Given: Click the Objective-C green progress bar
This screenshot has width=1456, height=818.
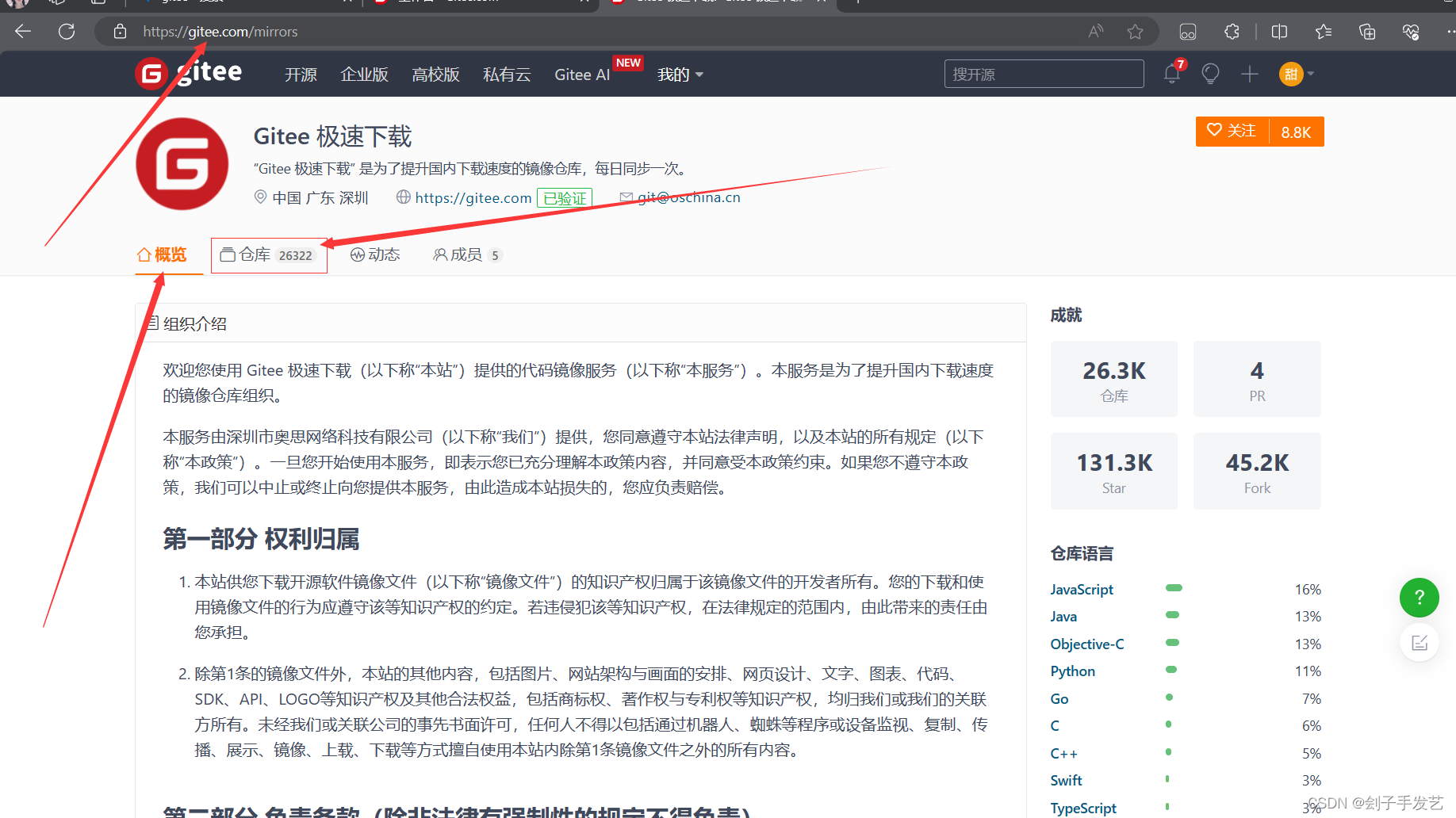Looking at the screenshot, I should coord(1172,643).
